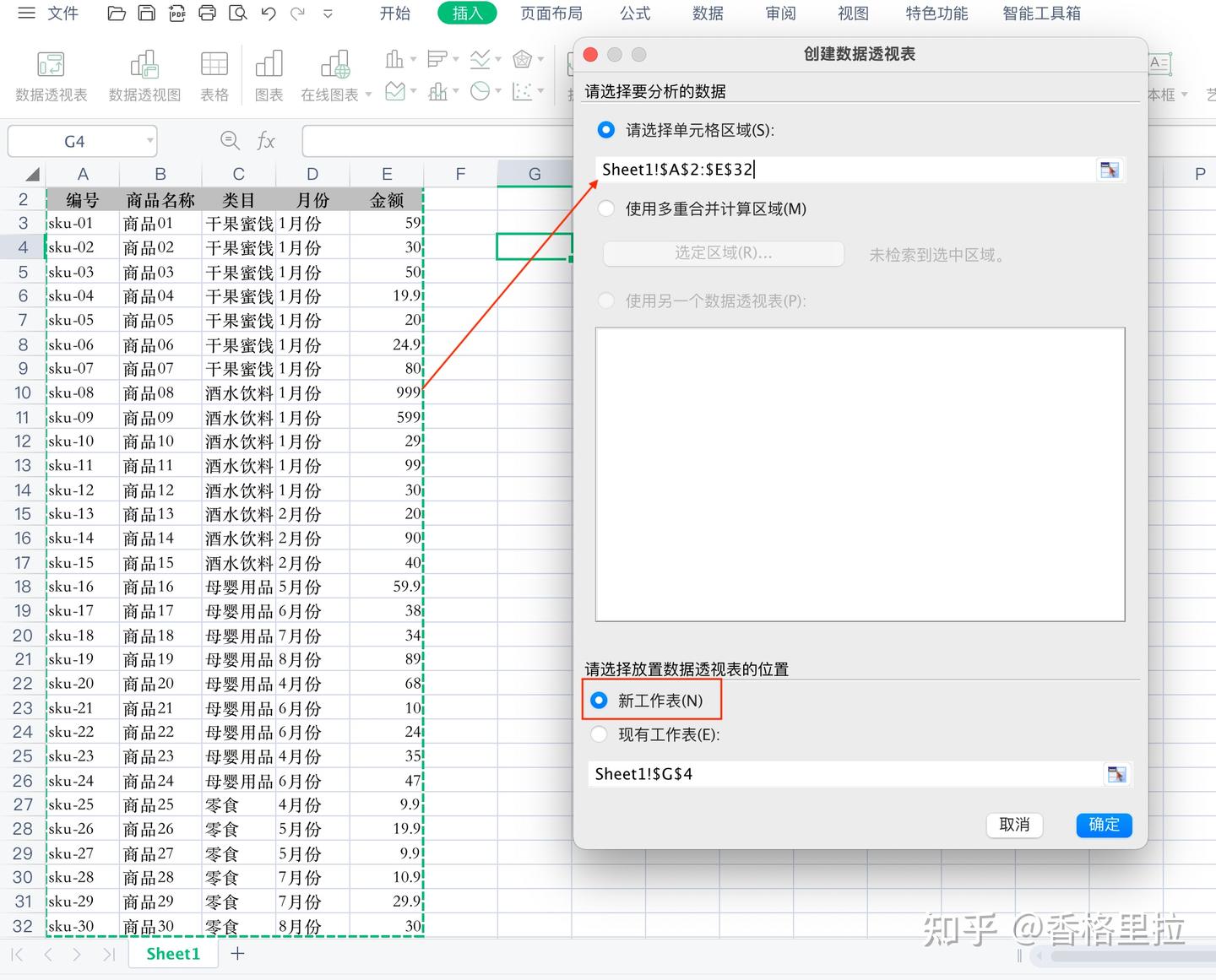Click the Sheet1 sheet tab
The image size is (1216, 980).
173,954
